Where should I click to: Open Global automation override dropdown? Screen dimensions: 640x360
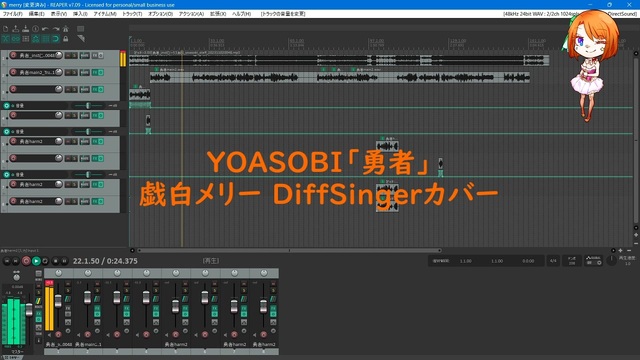click(594, 260)
